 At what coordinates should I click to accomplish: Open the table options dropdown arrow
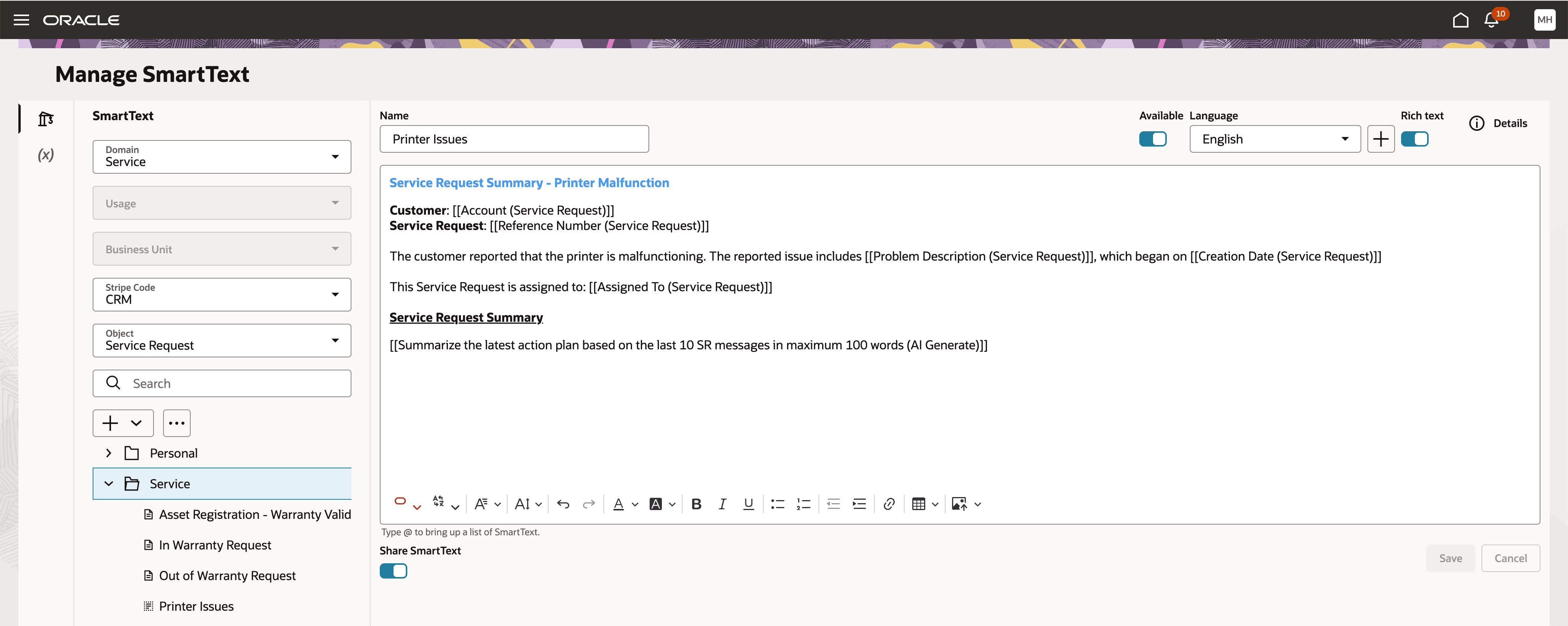[x=935, y=504]
